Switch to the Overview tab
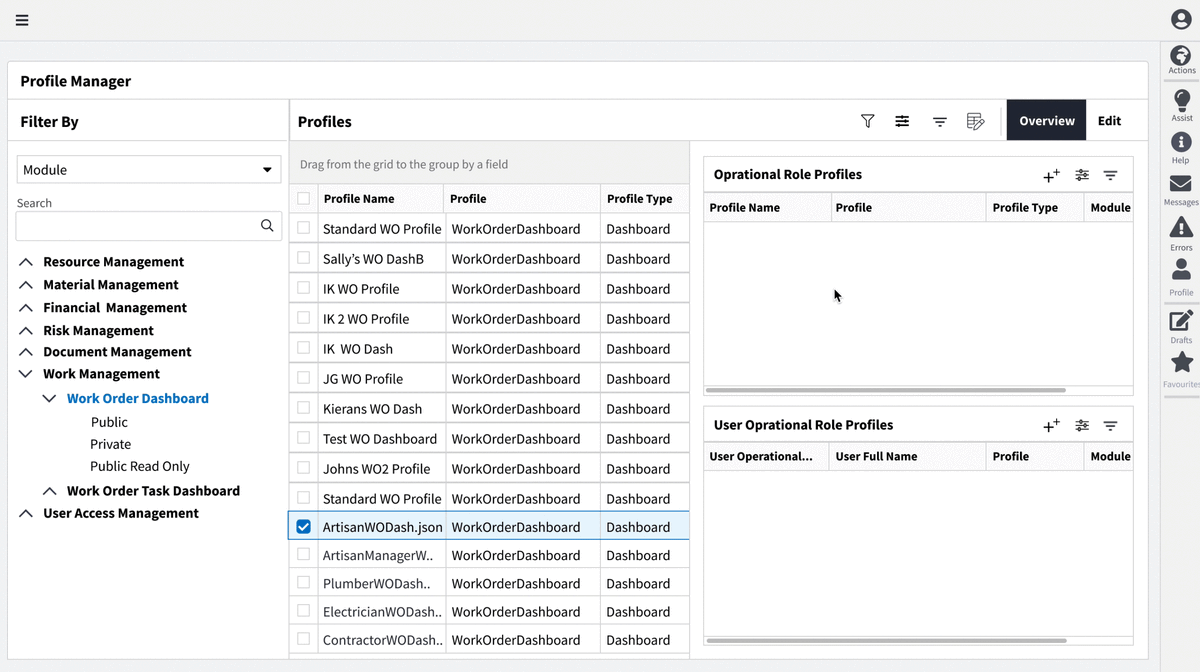This screenshot has height=672, width=1200. click(x=1046, y=121)
